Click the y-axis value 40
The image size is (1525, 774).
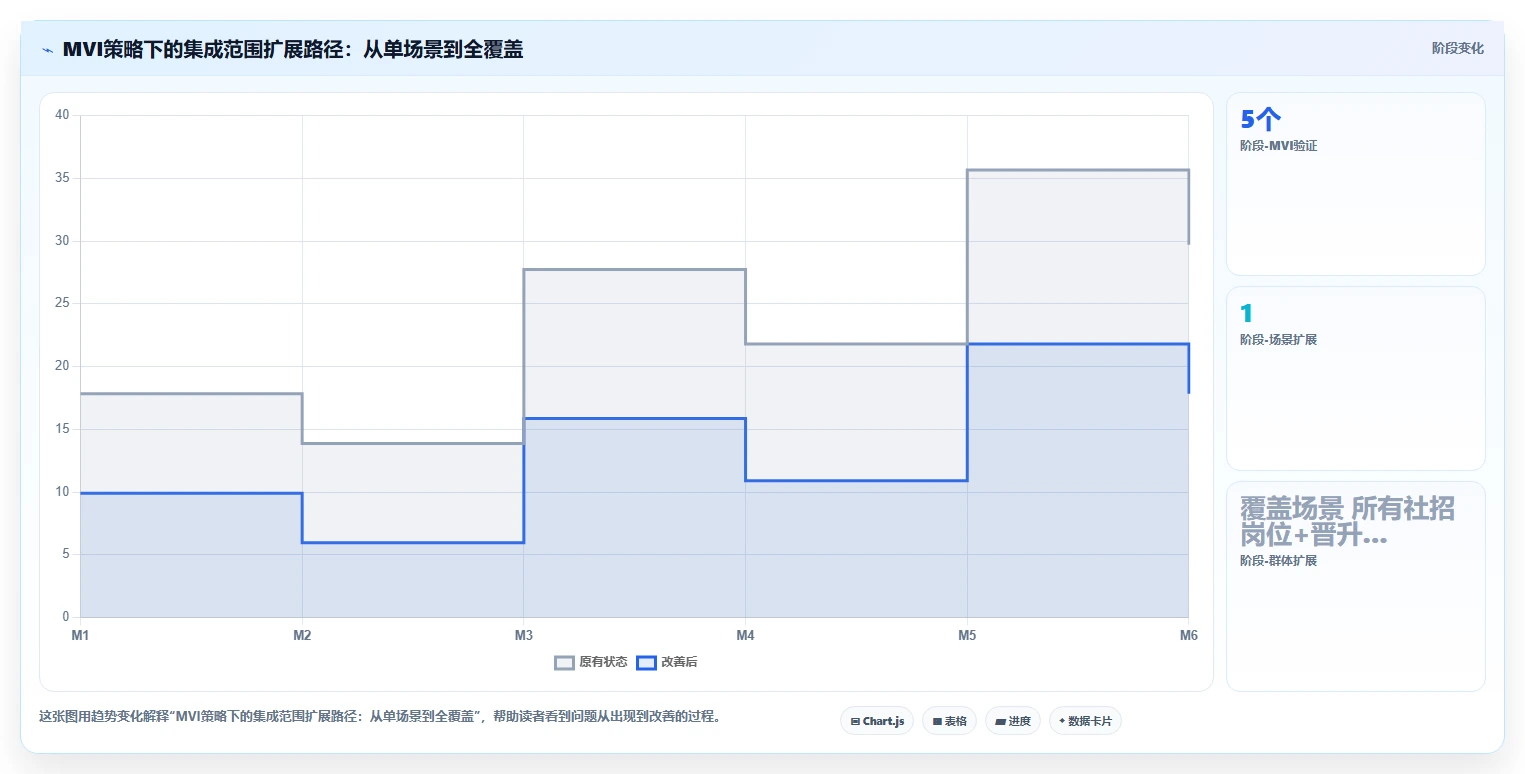click(x=62, y=115)
